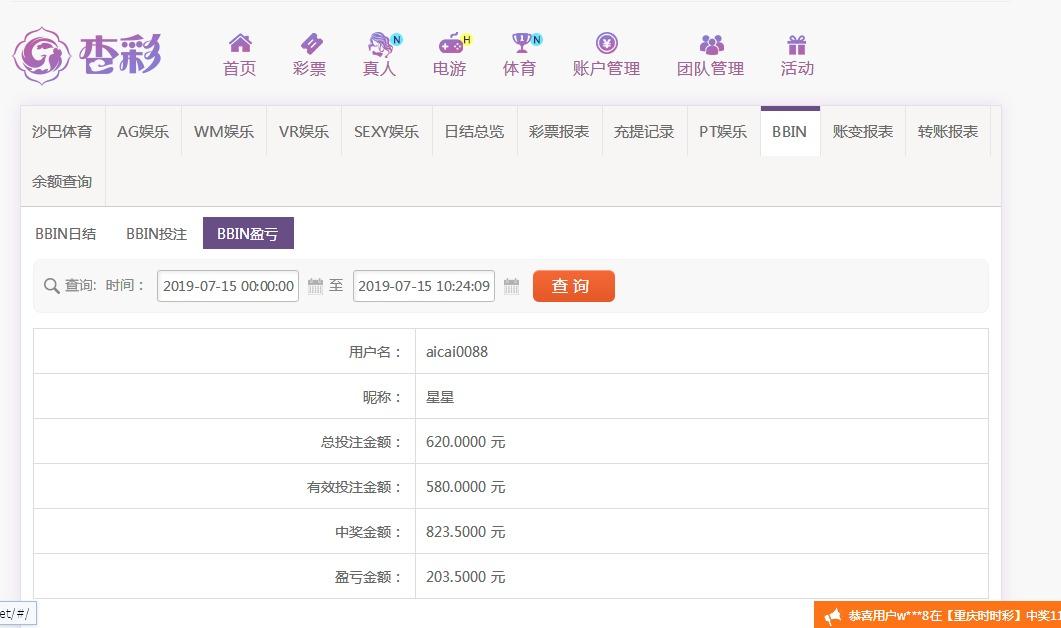The image size is (1061, 628).
Task: Open the 余额查询 tab
Action: pos(62,182)
